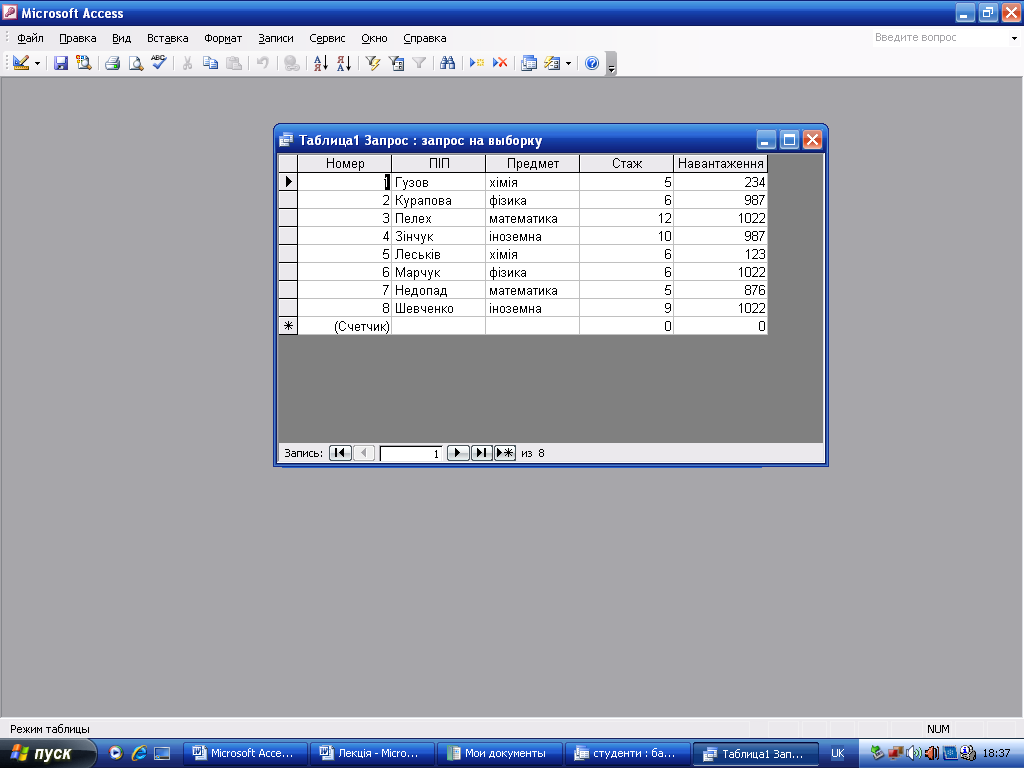Click the Print Preview icon
The image size is (1024, 768).
coord(135,63)
